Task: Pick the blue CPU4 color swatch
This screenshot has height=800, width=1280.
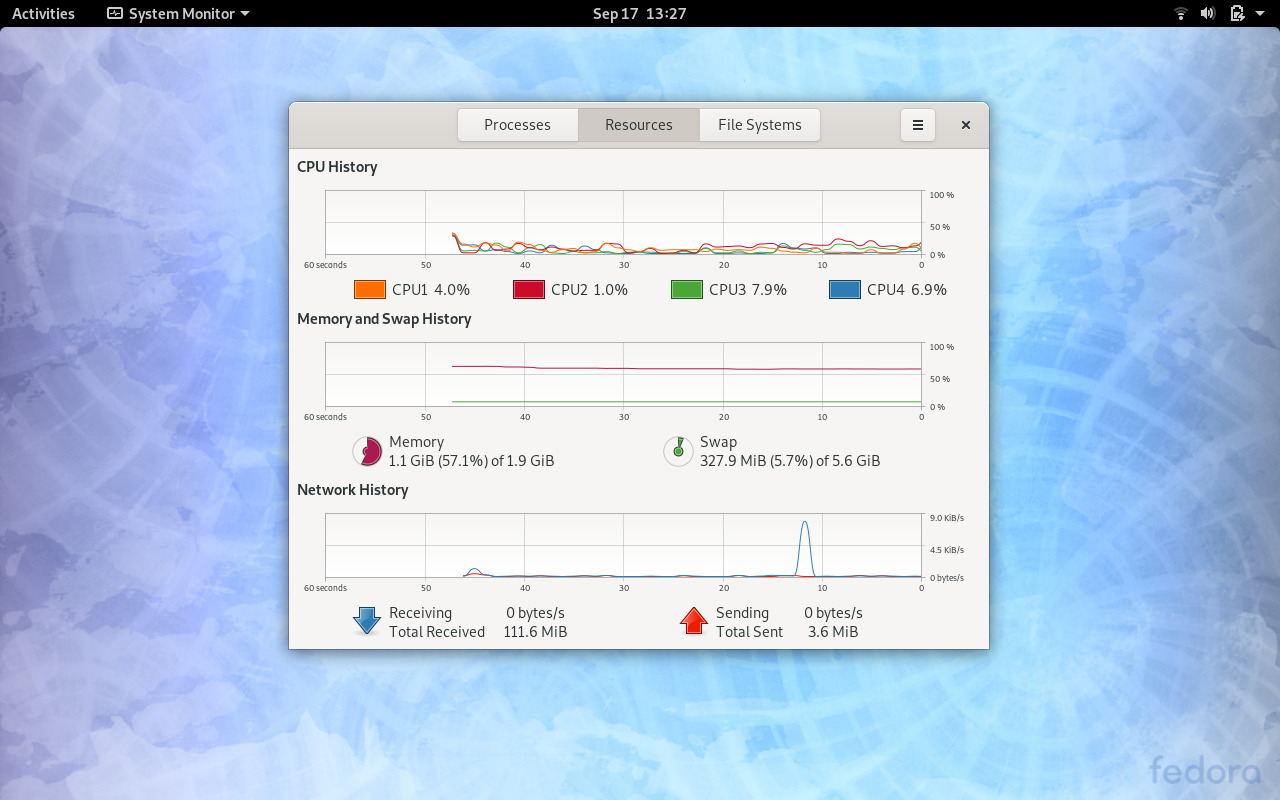Action: click(x=845, y=290)
